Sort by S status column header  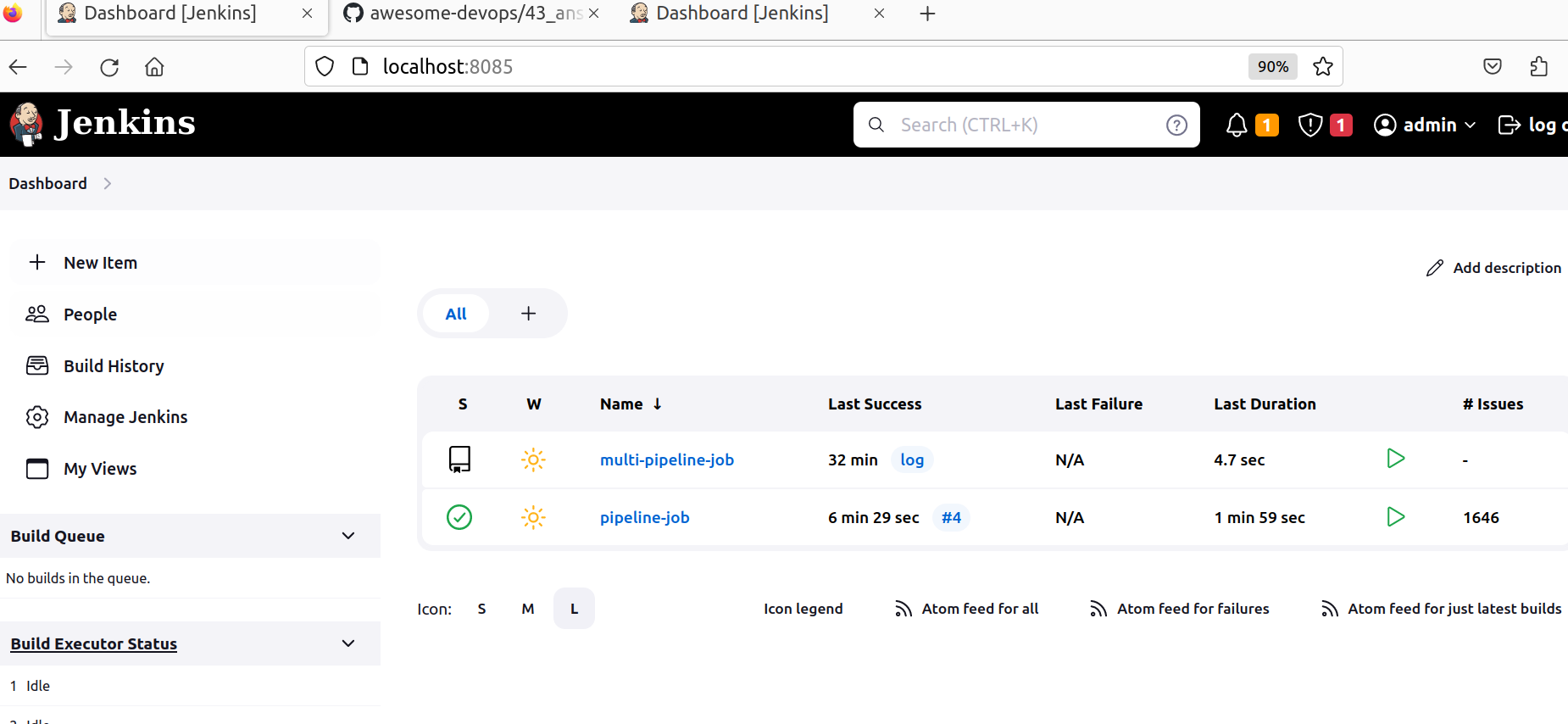463,404
